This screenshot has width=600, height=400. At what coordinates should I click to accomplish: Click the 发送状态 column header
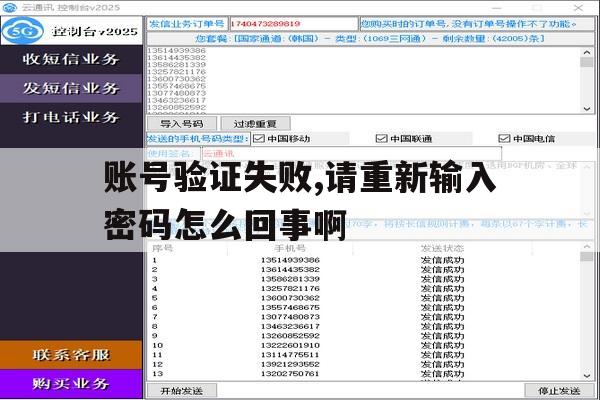[442, 248]
